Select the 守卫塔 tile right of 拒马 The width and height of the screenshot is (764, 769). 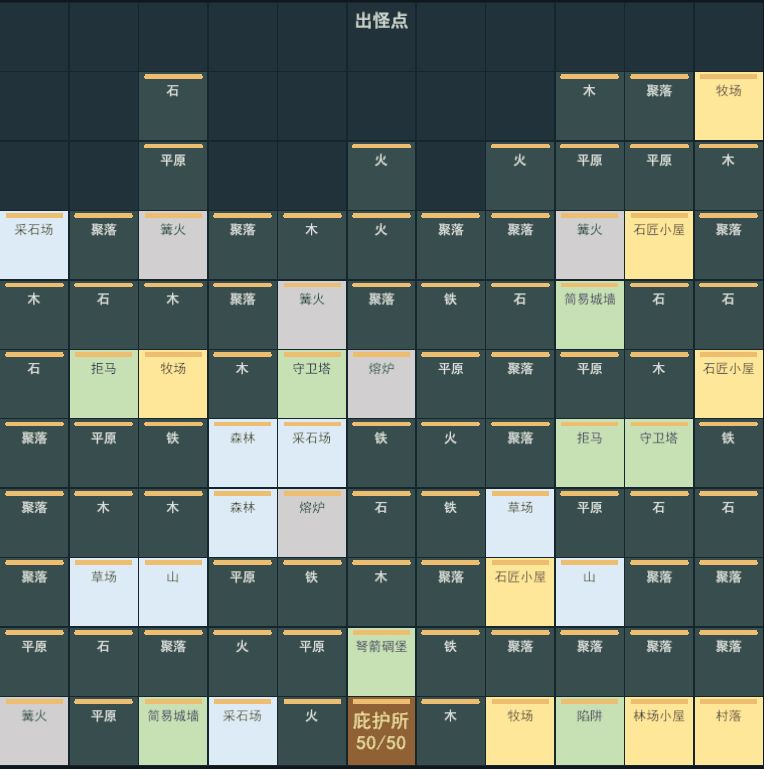(x=659, y=453)
